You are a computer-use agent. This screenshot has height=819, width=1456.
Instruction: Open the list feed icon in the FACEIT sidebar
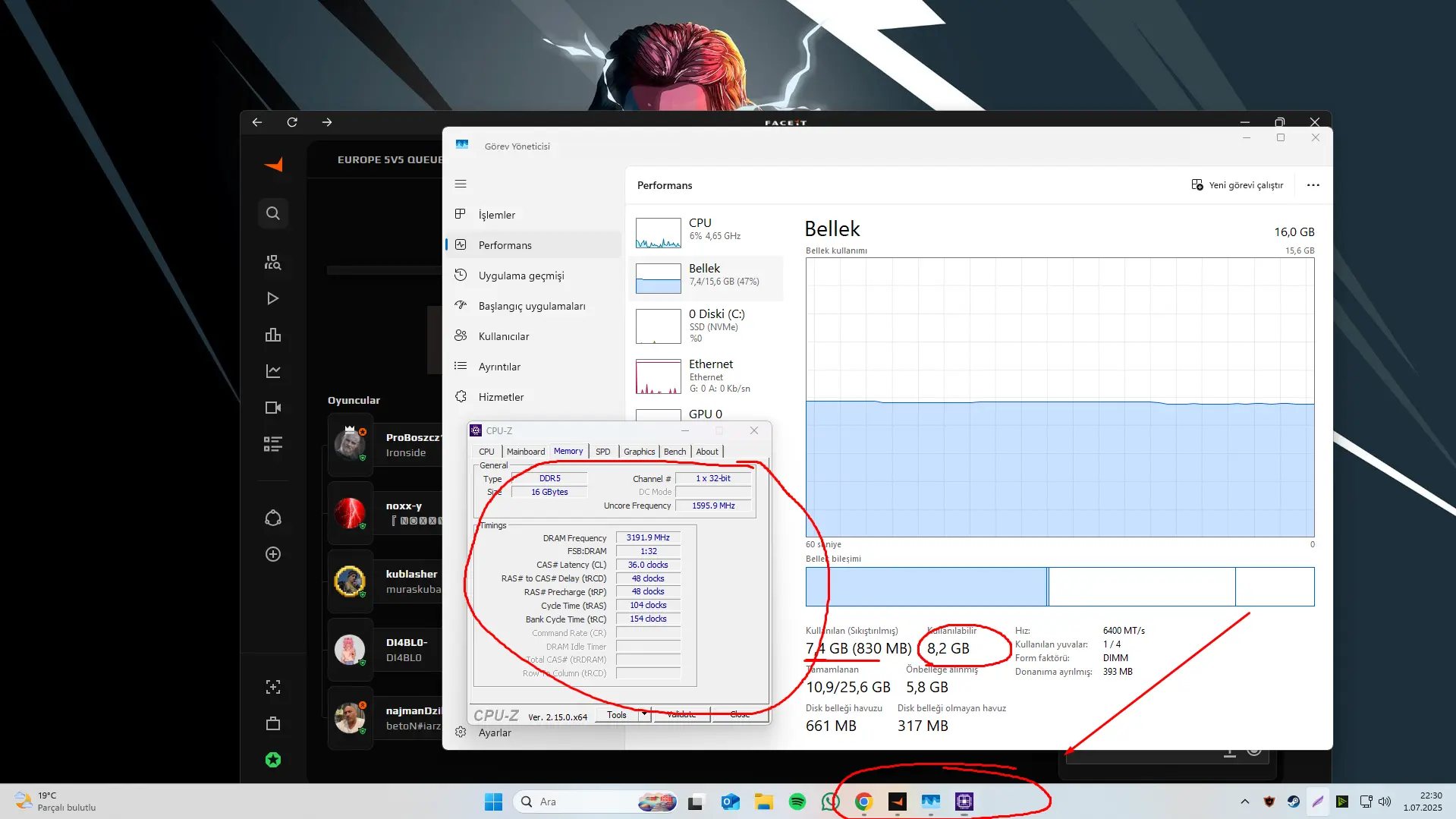pos(273,444)
